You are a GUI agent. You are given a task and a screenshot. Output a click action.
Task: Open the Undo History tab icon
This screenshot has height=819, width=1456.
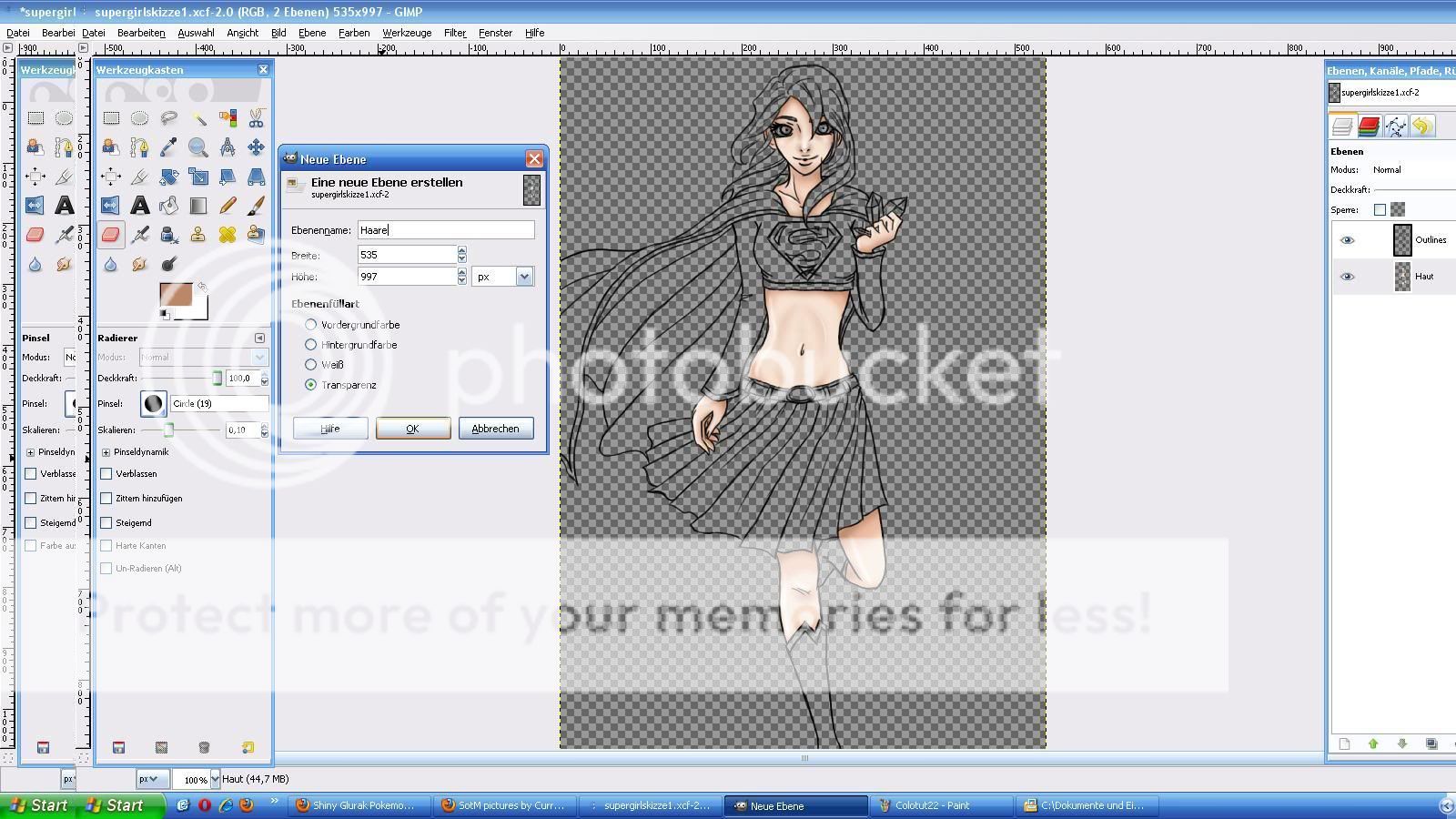1422,126
